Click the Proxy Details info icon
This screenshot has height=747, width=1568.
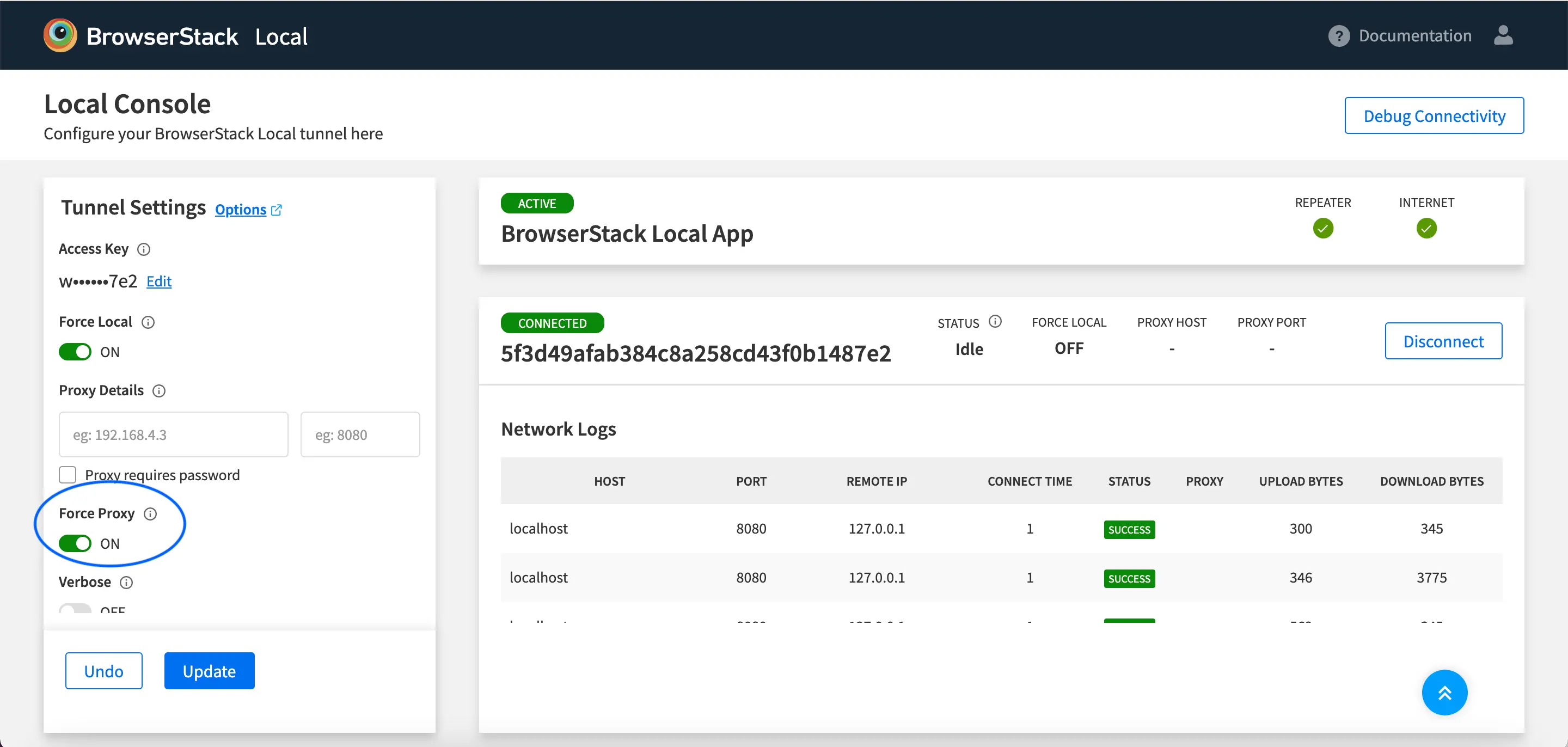tap(159, 391)
